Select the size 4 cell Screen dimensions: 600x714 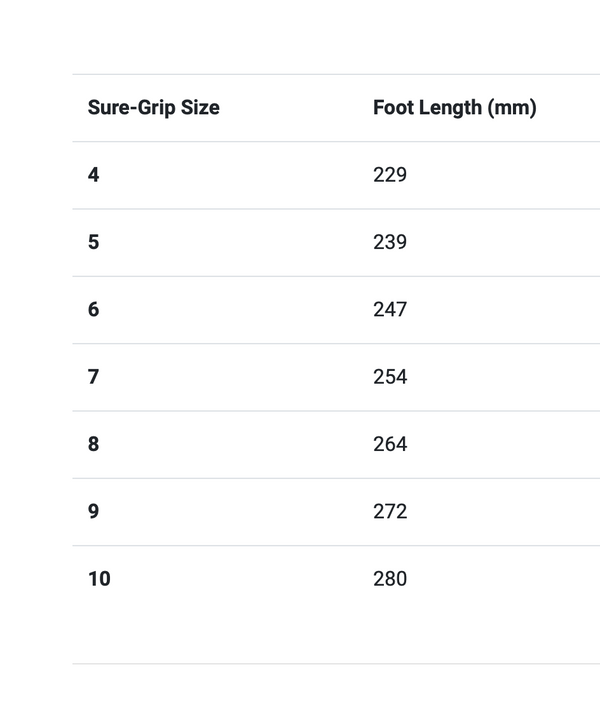[94, 175]
